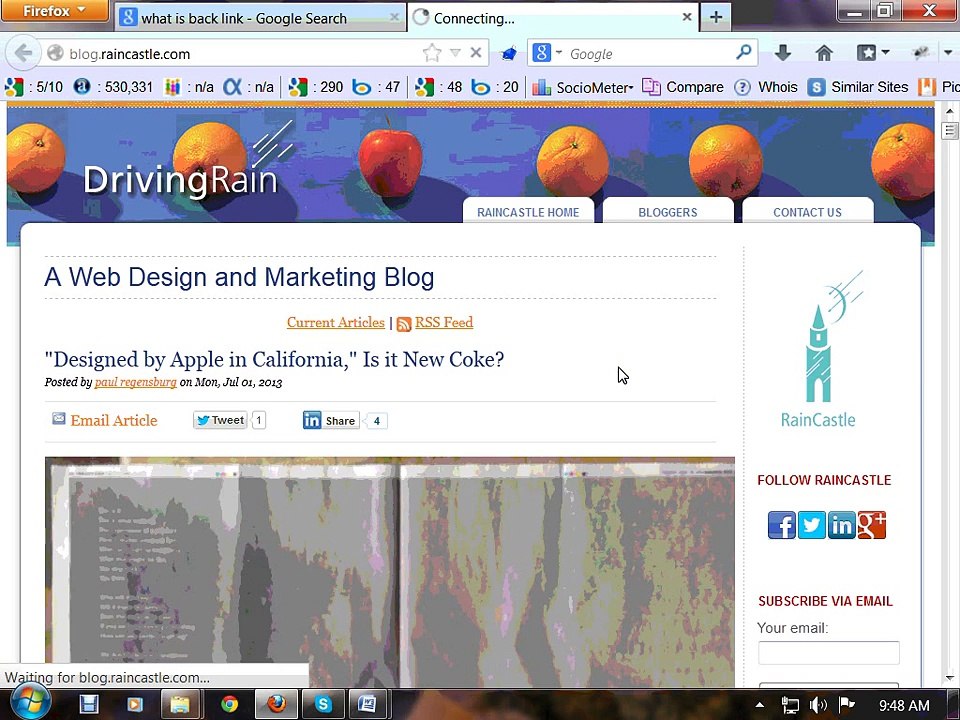Click the Google backlinks 48 indicator
960x720 pixels.
pos(439,87)
